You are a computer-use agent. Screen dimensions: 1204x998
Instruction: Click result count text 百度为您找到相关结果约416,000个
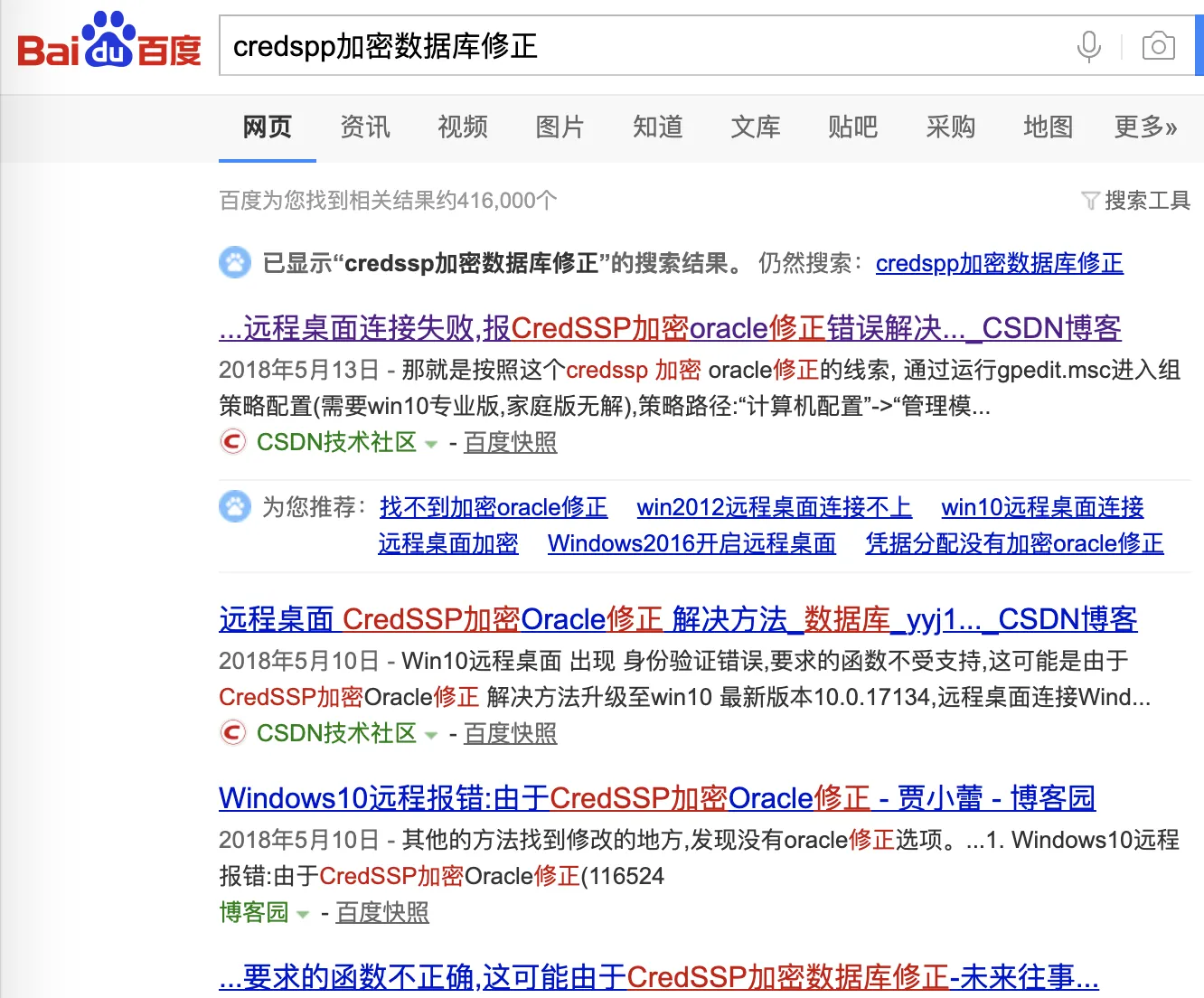click(x=388, y=201)
